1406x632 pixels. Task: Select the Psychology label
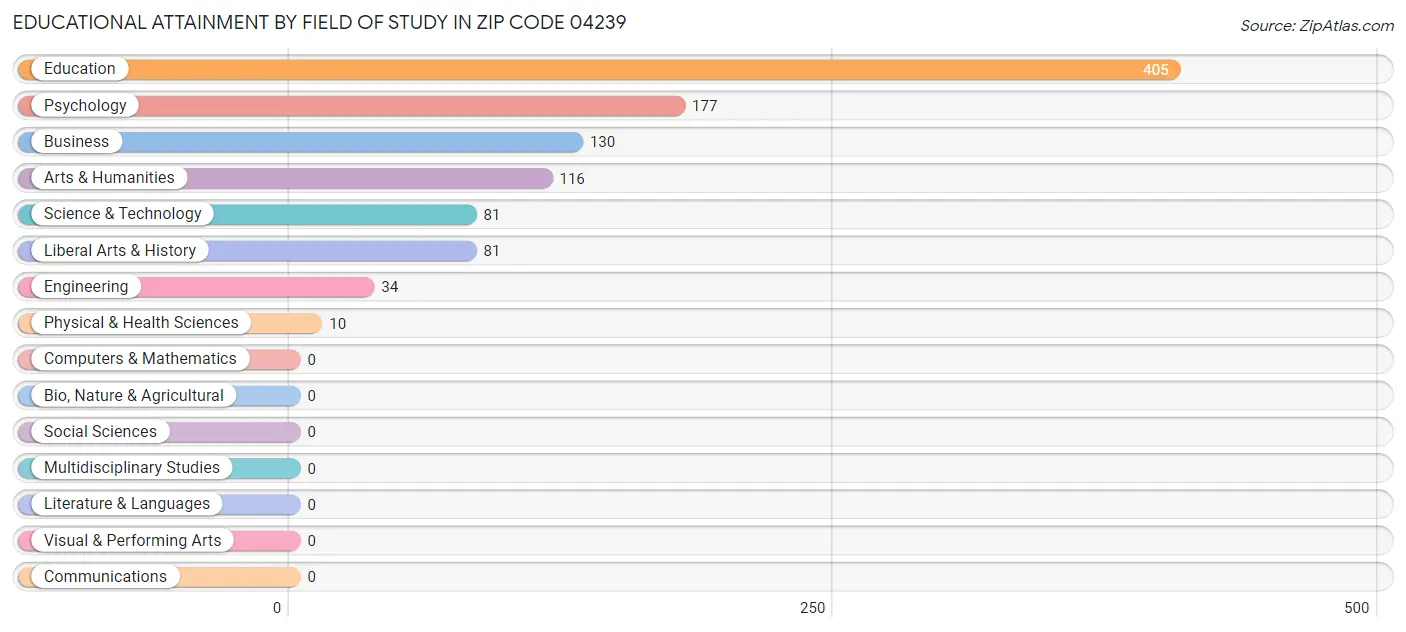click(x=85, y=105)
